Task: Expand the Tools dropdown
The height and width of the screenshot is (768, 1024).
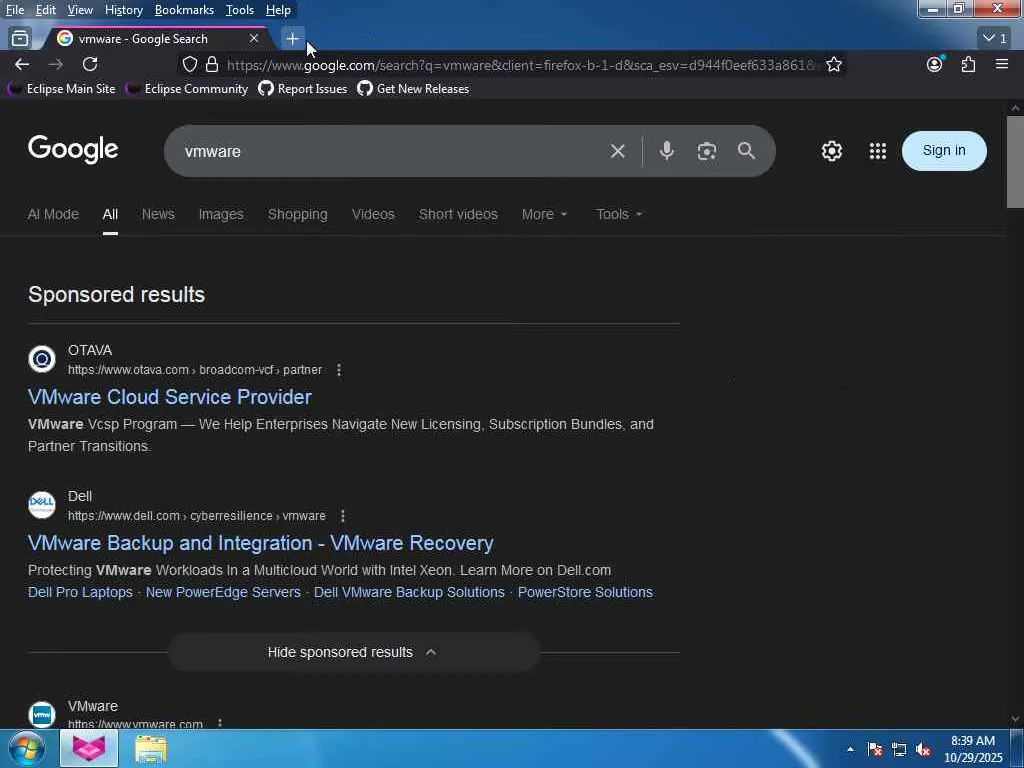Action: pyautogui.click(x=618, y=214)
